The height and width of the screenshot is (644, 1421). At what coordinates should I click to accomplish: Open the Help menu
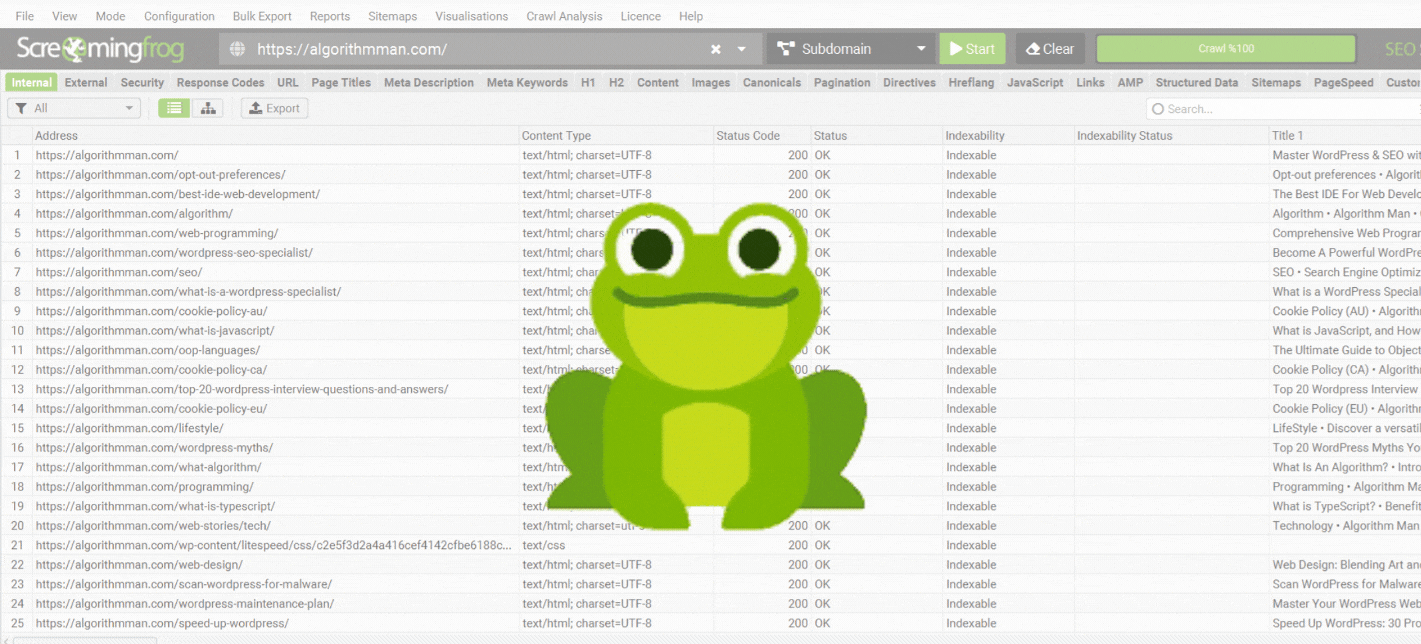click(691, 16)
